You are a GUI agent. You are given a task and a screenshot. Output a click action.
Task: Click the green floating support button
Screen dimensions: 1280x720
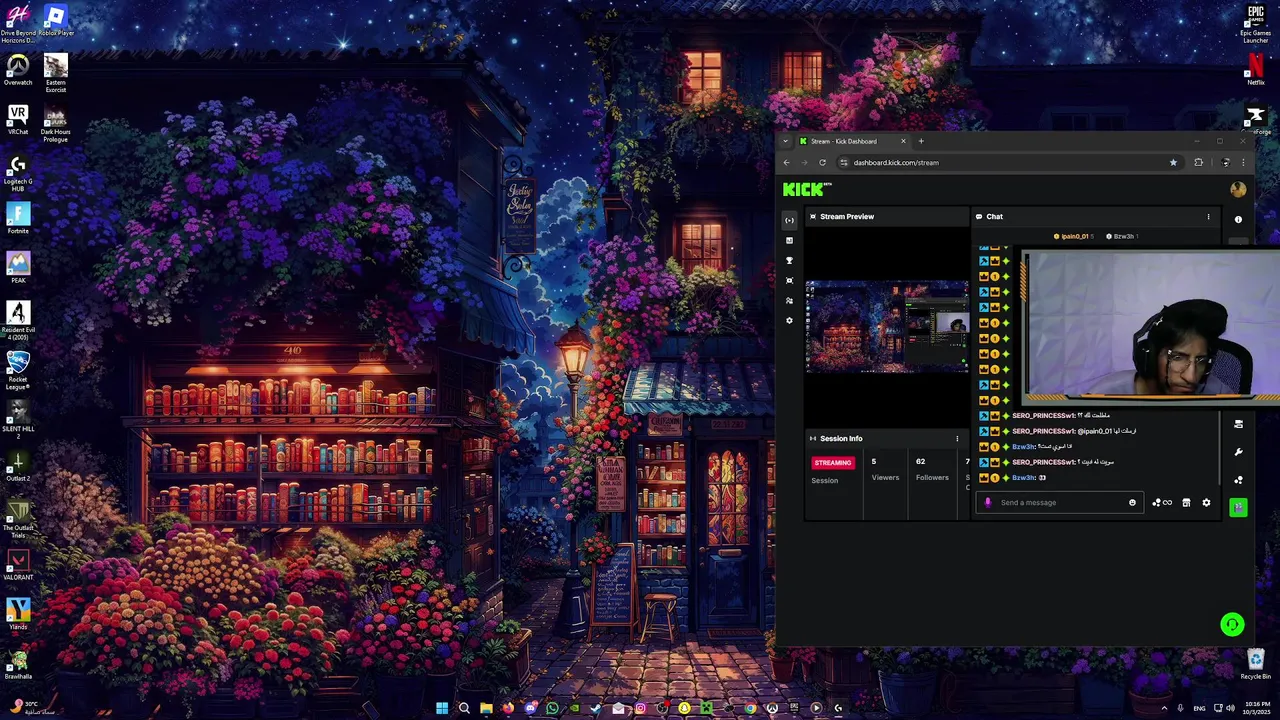[x=1232, y=624]
